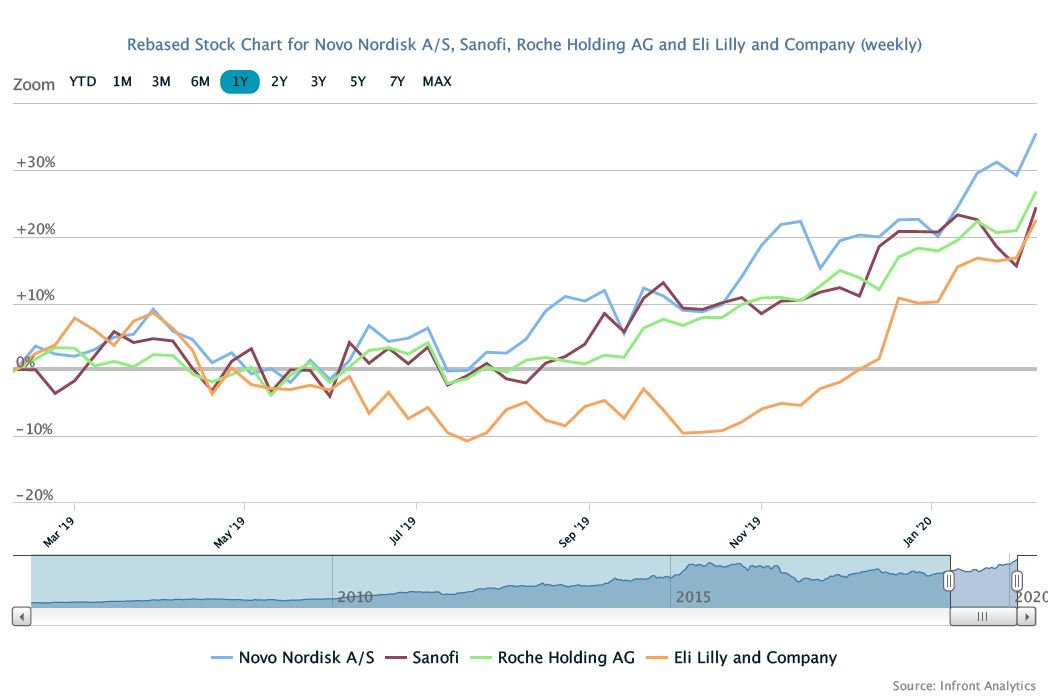The width and height of the screenshot is (1048, 696).
Task: Click the navigator scrollbar thumb grip
Action: 982,616
